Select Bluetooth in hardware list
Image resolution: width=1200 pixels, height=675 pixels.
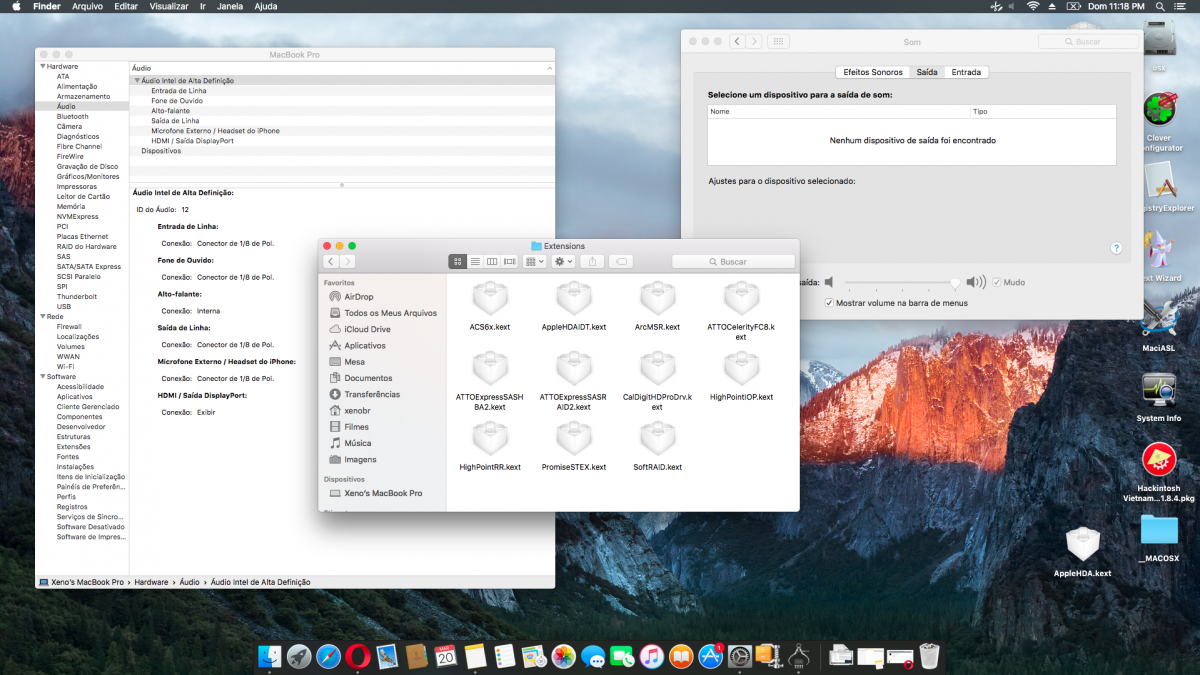click(x=72, y=117)
